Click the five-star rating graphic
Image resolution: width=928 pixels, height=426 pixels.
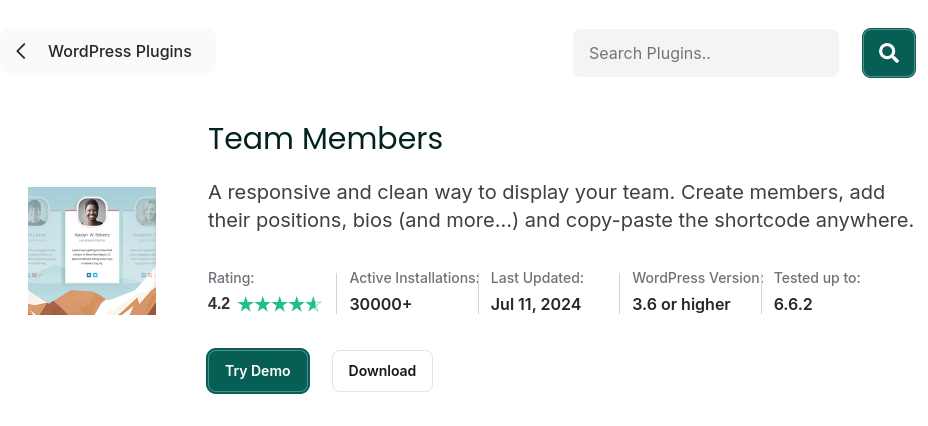tap(279, 305)
